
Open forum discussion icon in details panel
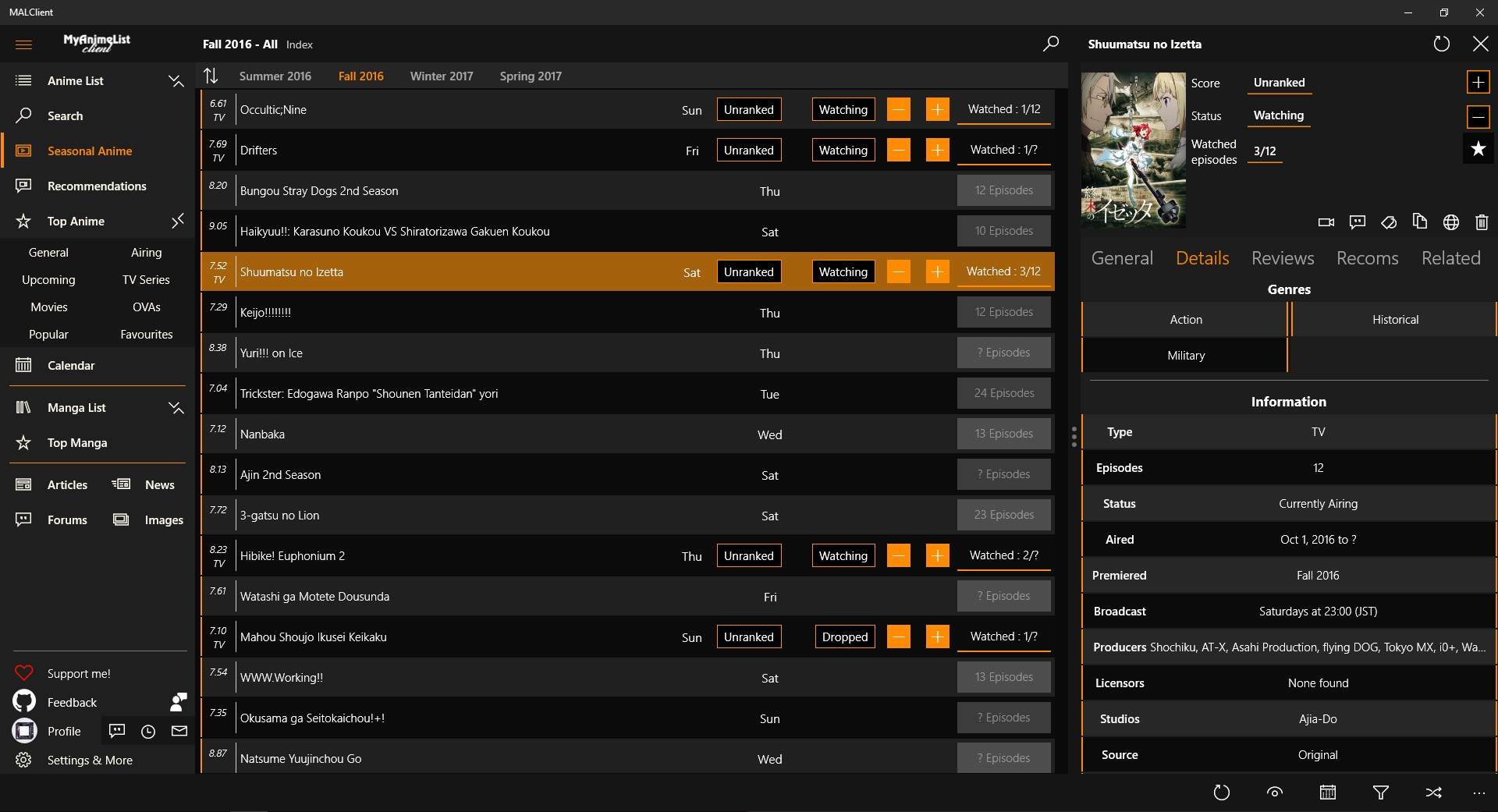coord(1358,222)
